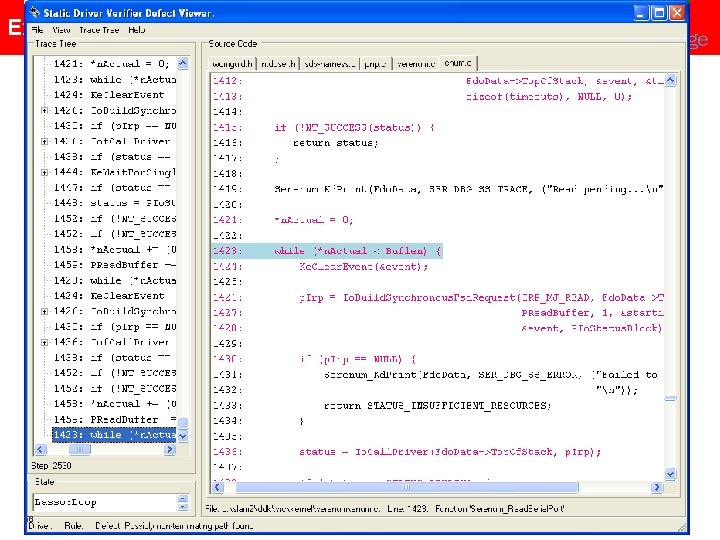Open the View menu
The image size is (720, 540).
point(61,30)
